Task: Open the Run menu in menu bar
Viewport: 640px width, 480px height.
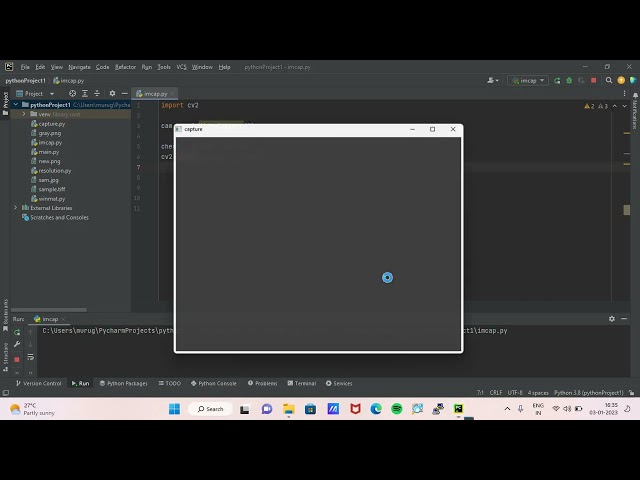Action: coord(147,67)
